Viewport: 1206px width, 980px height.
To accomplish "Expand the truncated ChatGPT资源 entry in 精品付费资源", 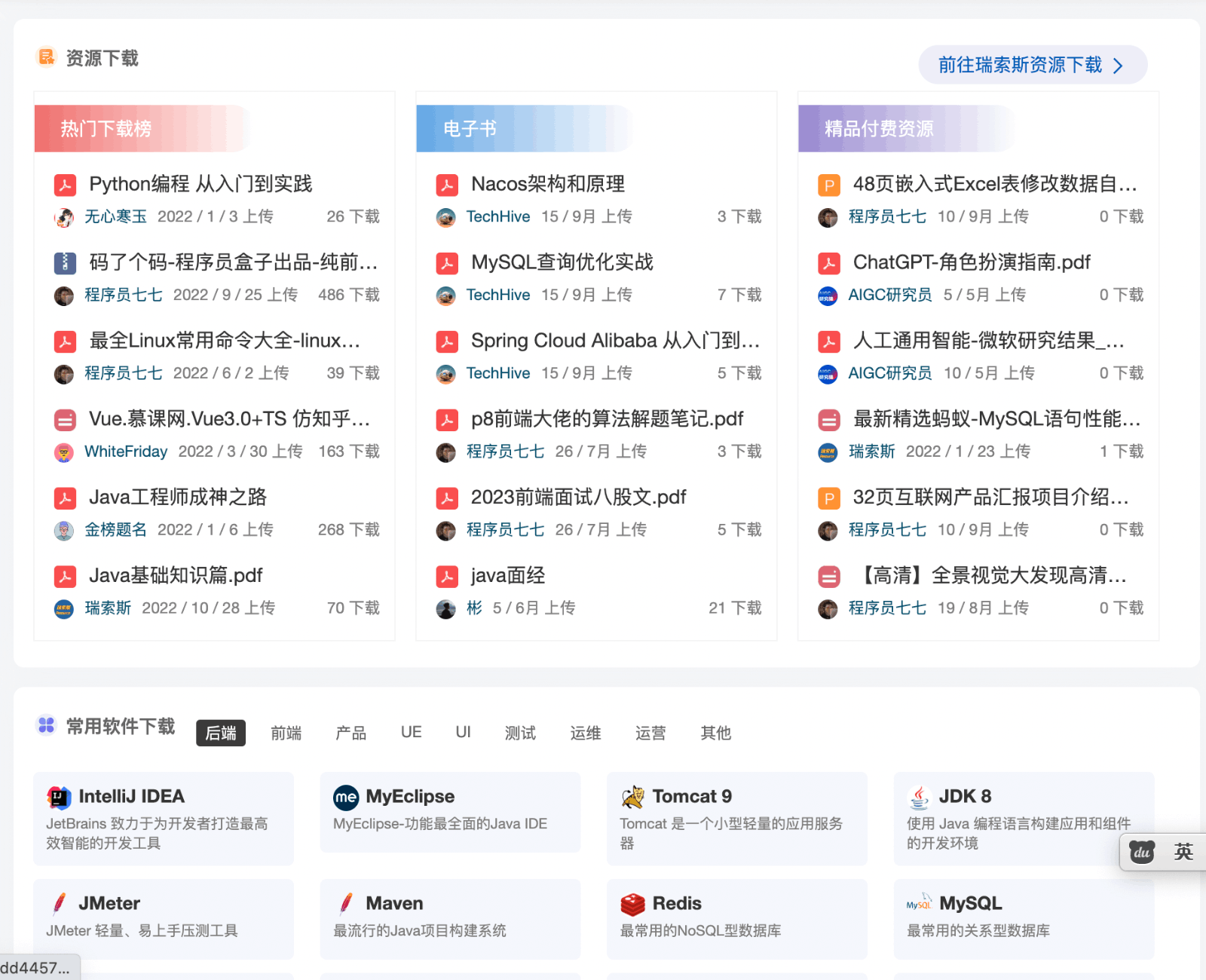I will (971, 262).
